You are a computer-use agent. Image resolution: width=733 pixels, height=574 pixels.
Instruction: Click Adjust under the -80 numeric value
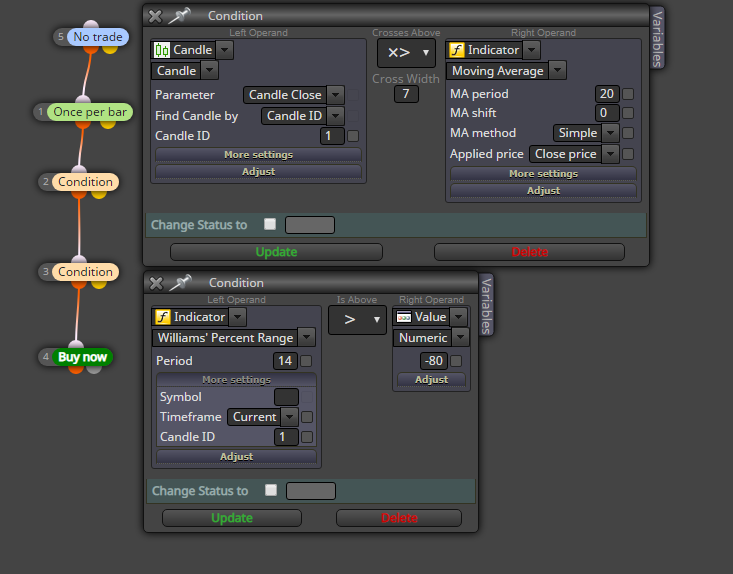431,380
